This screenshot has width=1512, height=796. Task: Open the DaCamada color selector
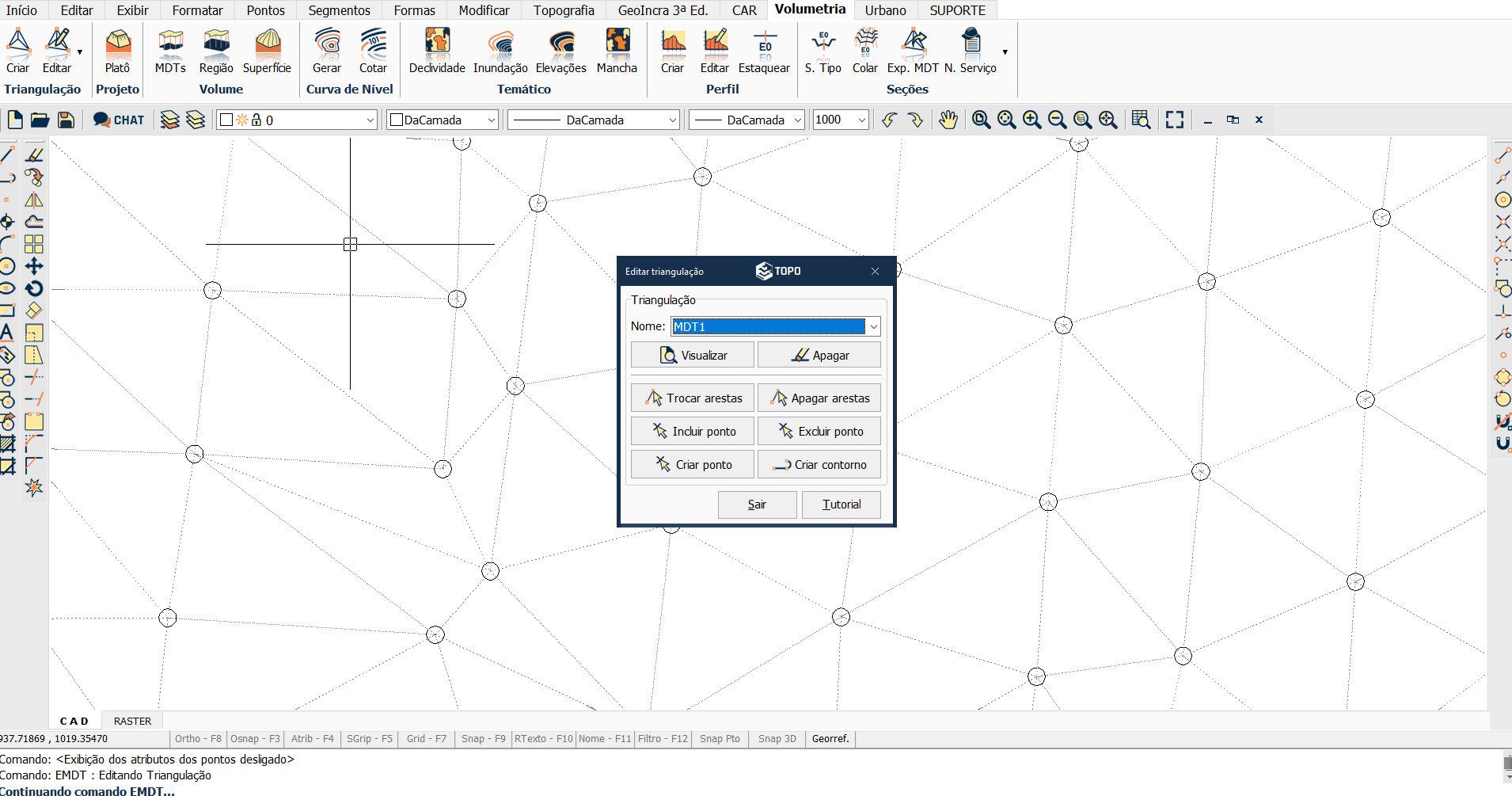pyautogui.click(x=442, y=120)
